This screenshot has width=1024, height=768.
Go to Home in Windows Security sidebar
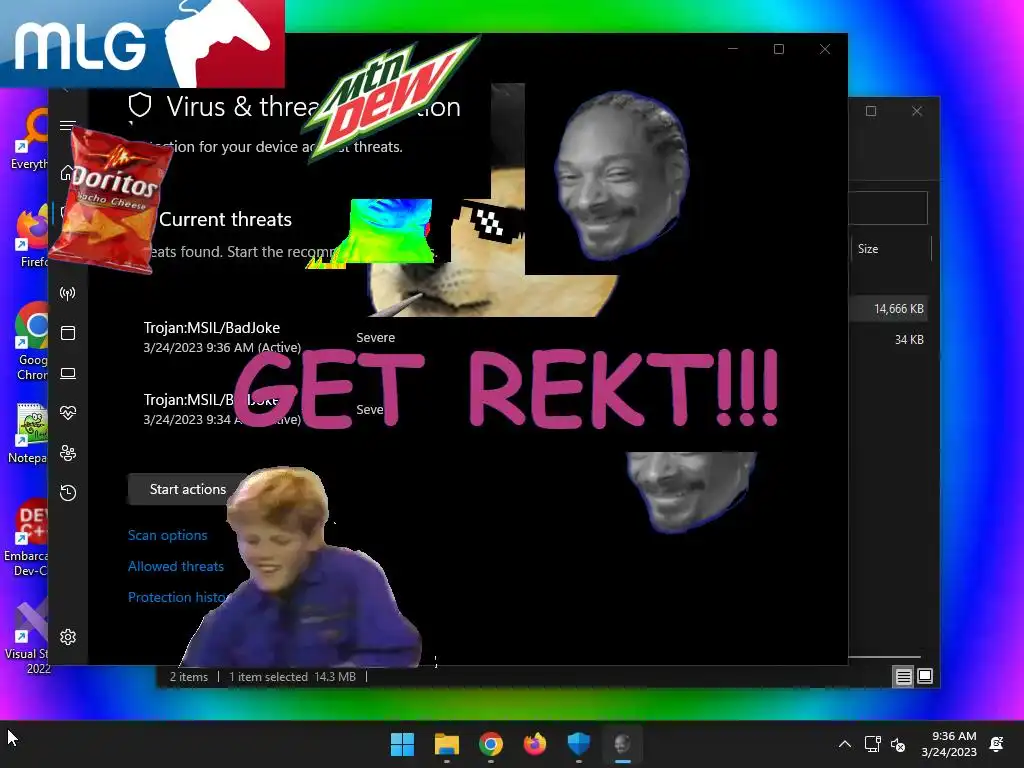point(67,172)
